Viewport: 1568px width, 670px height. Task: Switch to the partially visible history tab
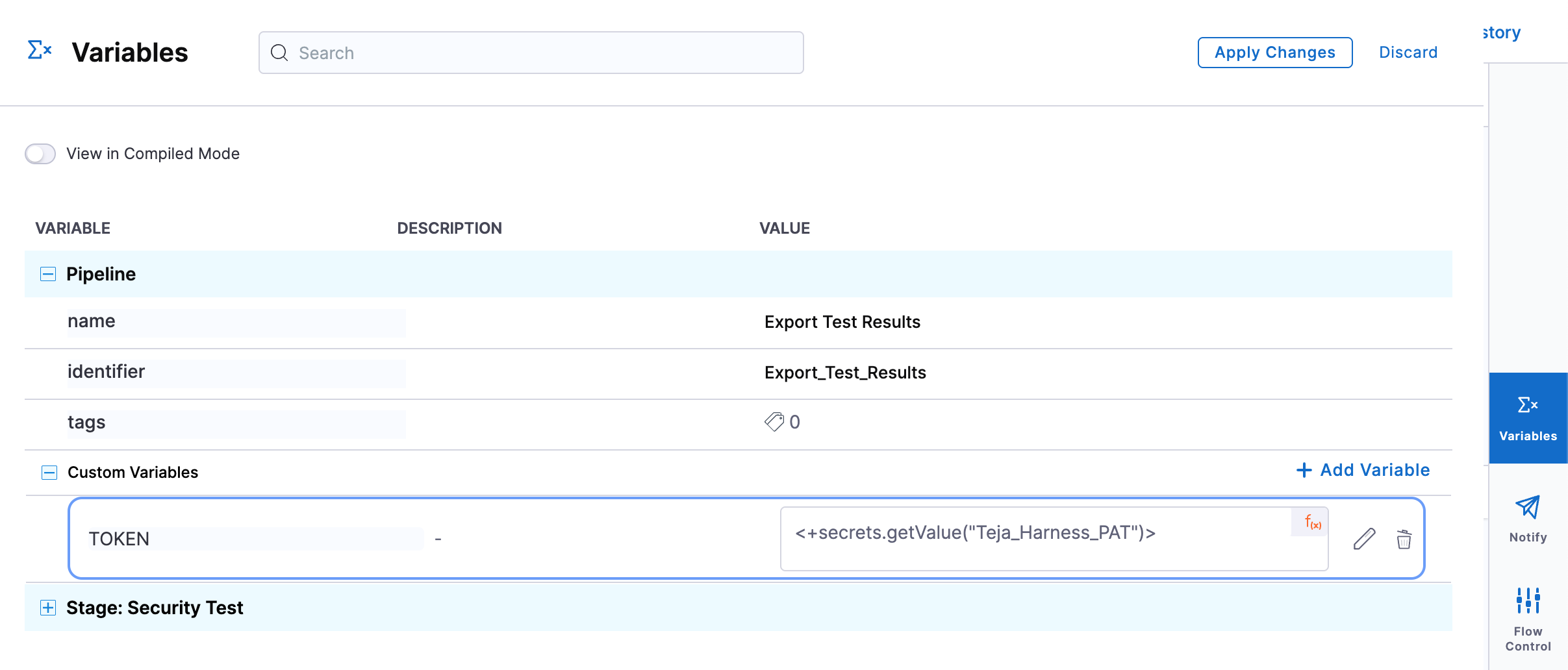click(1502, 32)
